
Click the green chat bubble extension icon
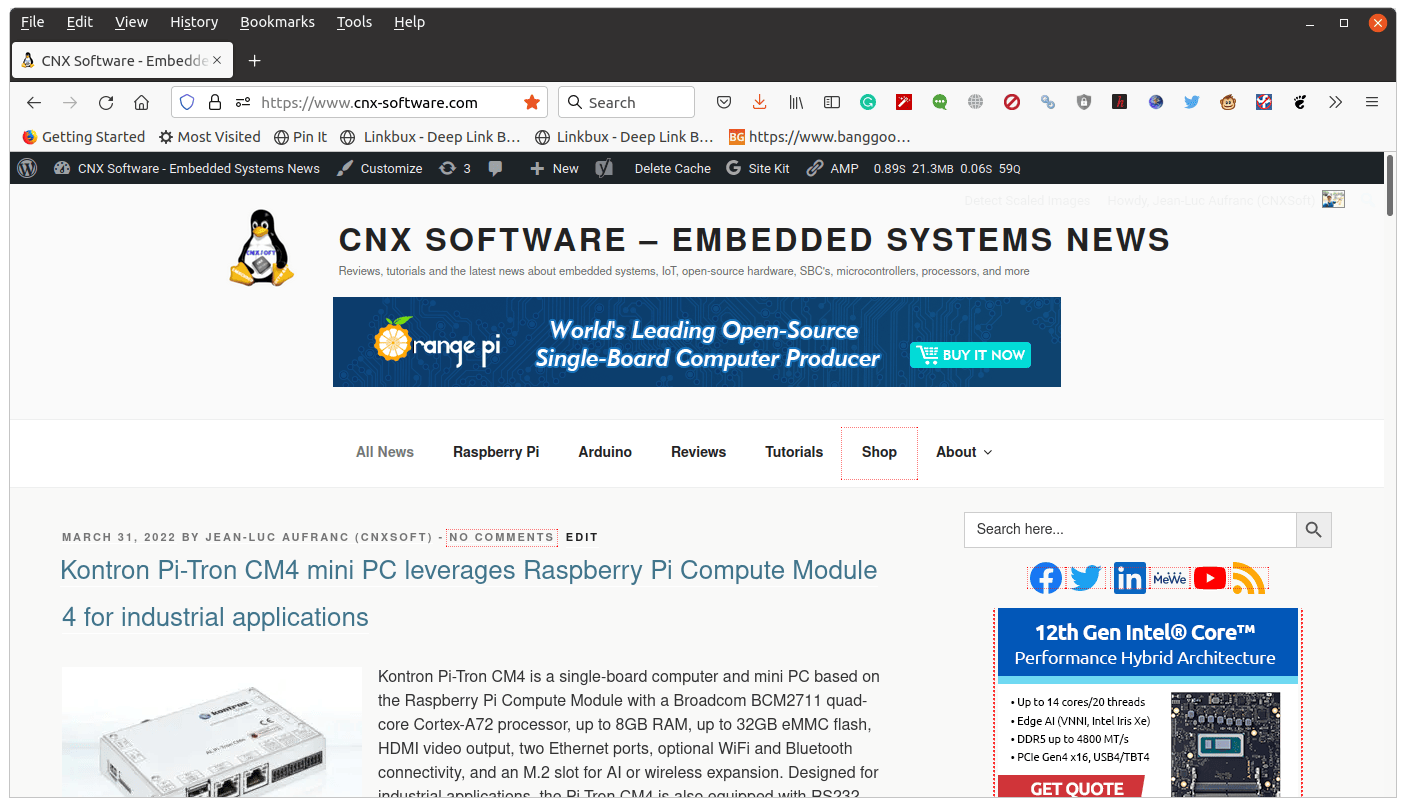(x=940, y=102)
